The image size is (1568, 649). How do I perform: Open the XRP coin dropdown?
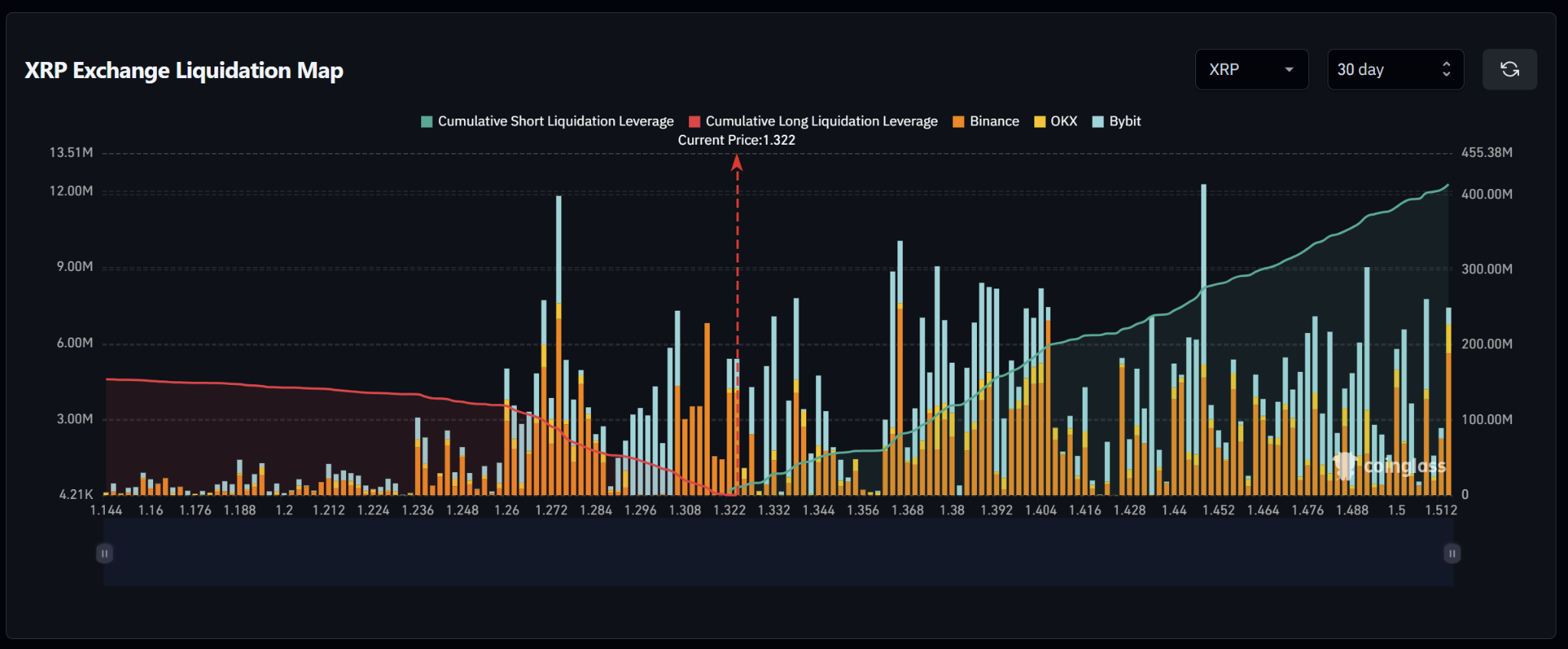pyautogui.click(x=1250, y=70)
